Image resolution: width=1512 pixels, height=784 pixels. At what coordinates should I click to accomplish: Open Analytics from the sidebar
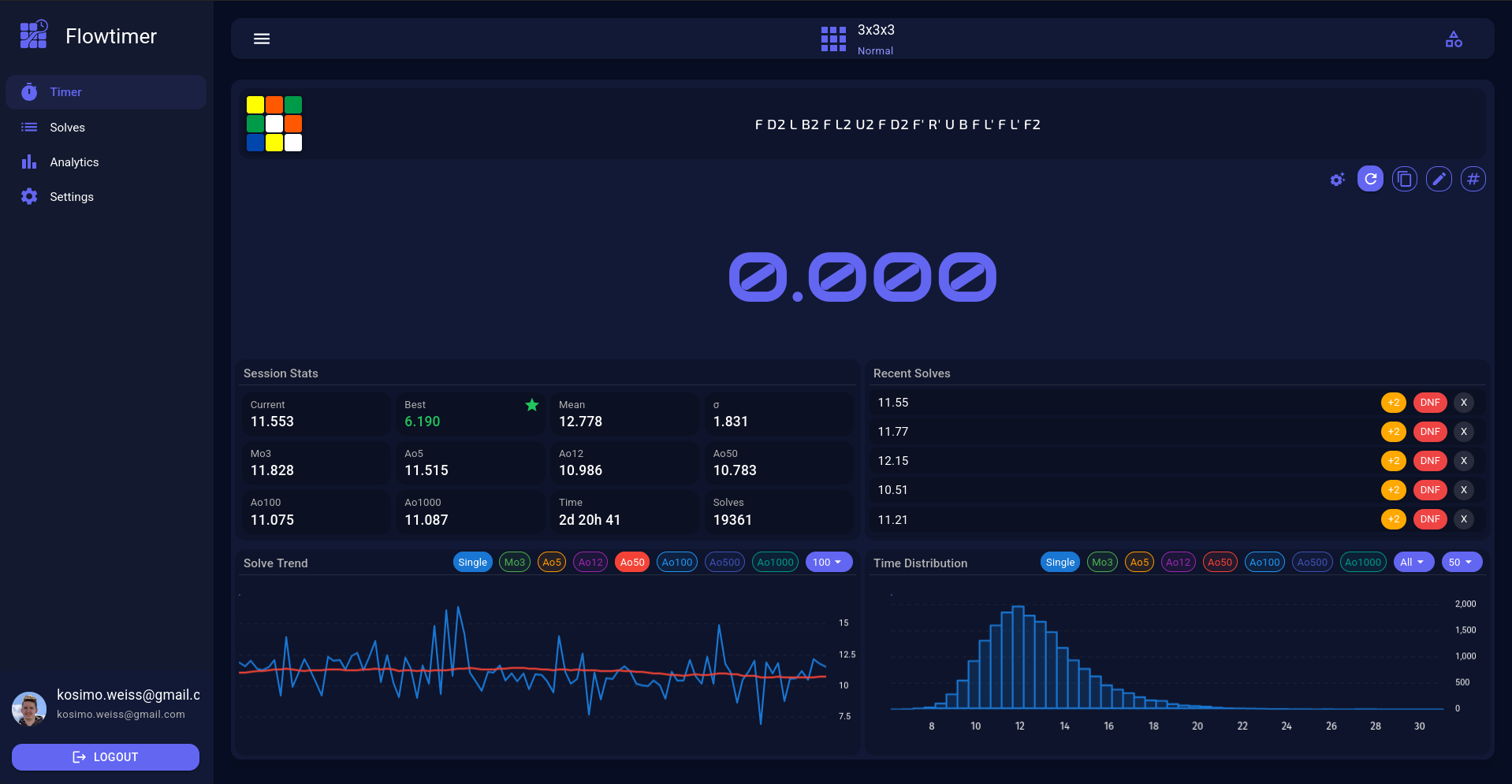[74, 162]
